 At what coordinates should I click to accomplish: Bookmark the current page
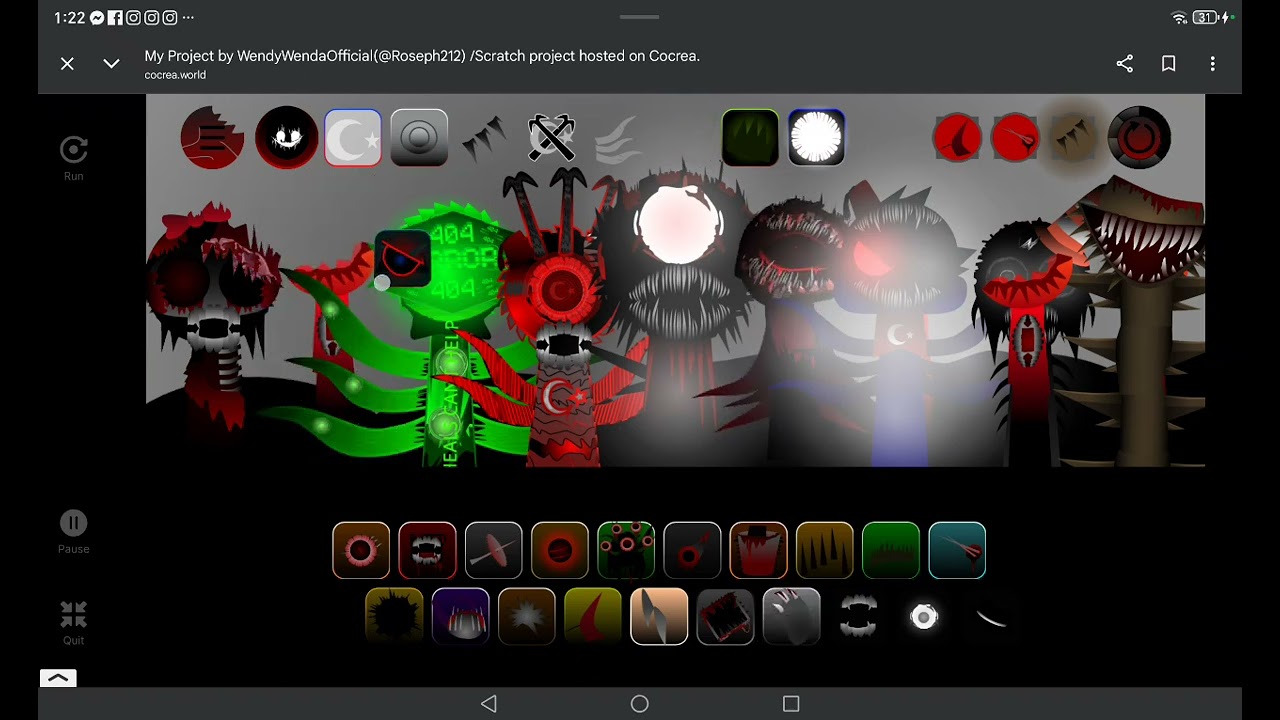pos(1168,63)
